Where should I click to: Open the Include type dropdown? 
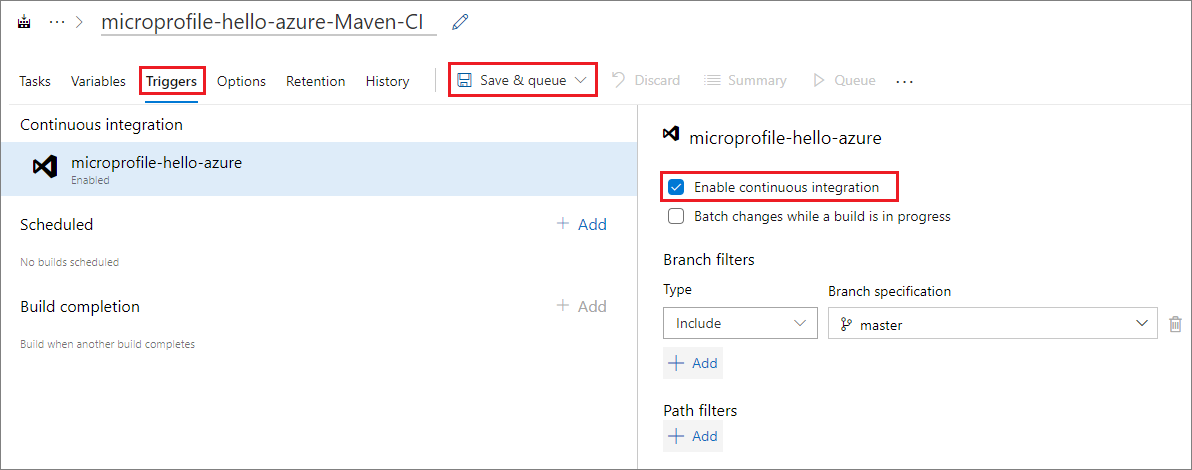pos(740,323)
